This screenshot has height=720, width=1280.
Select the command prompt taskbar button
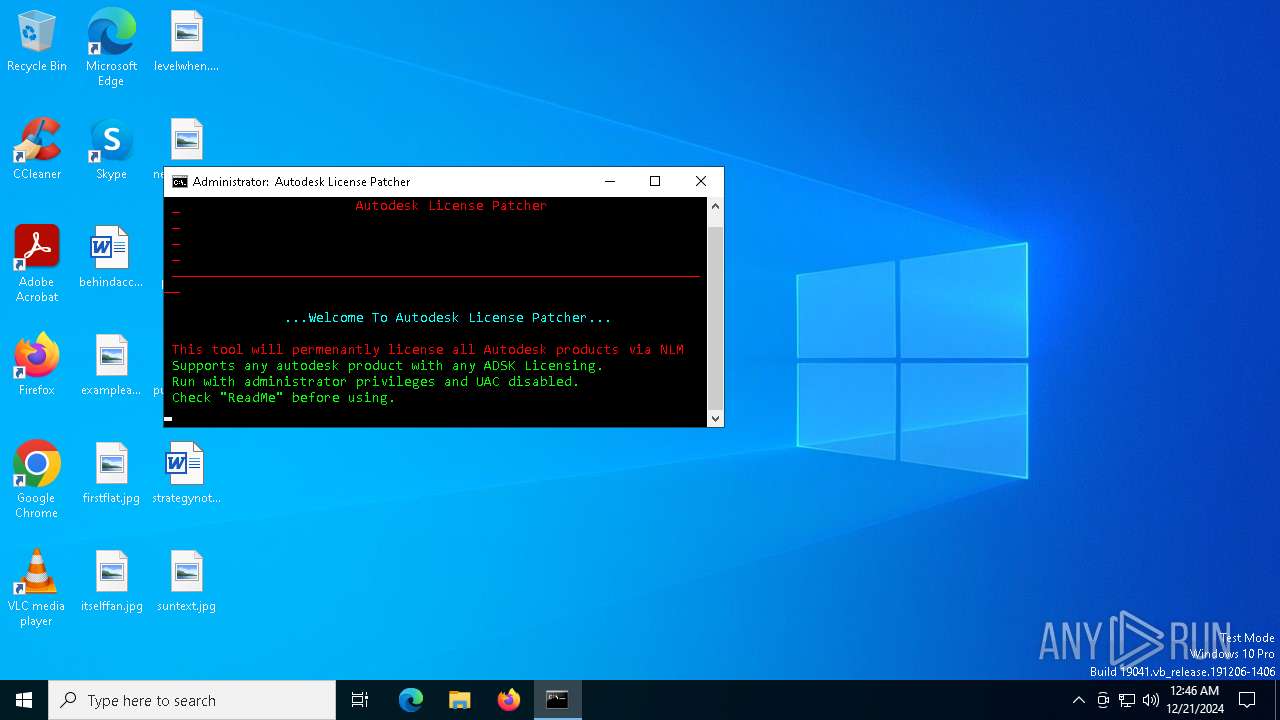(557, 700)
